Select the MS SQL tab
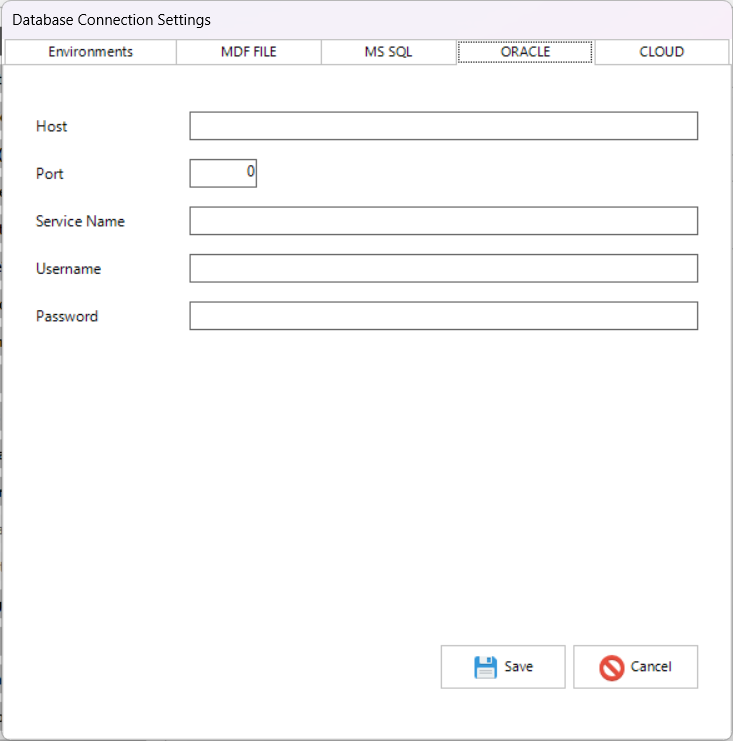Screen dimensions: 733x741 point(388,52)
